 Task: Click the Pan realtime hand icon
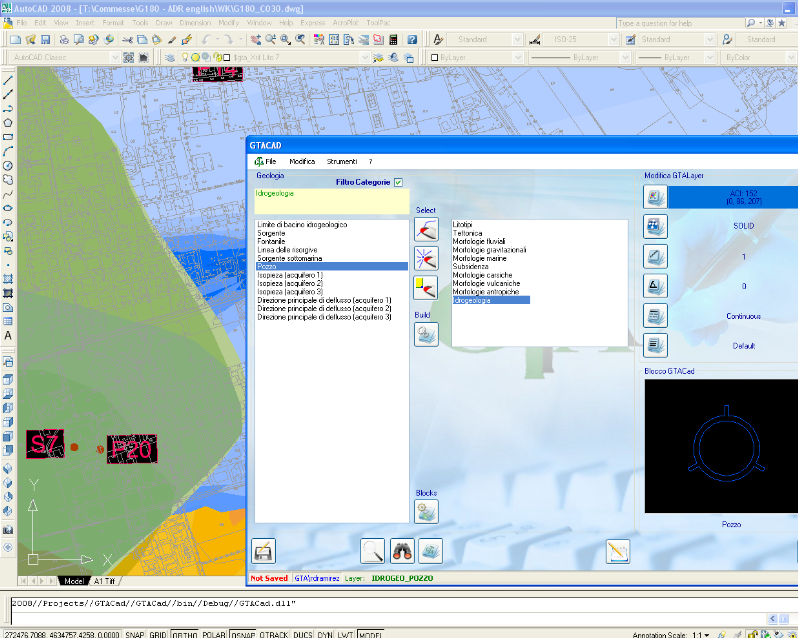[255, 40]
